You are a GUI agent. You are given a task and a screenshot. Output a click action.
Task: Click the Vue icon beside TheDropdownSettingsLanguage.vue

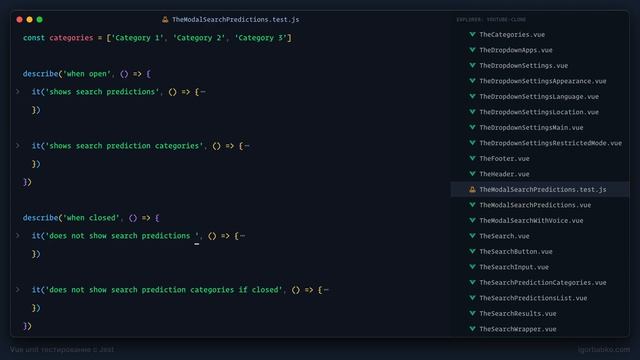(x=472, y=96)
